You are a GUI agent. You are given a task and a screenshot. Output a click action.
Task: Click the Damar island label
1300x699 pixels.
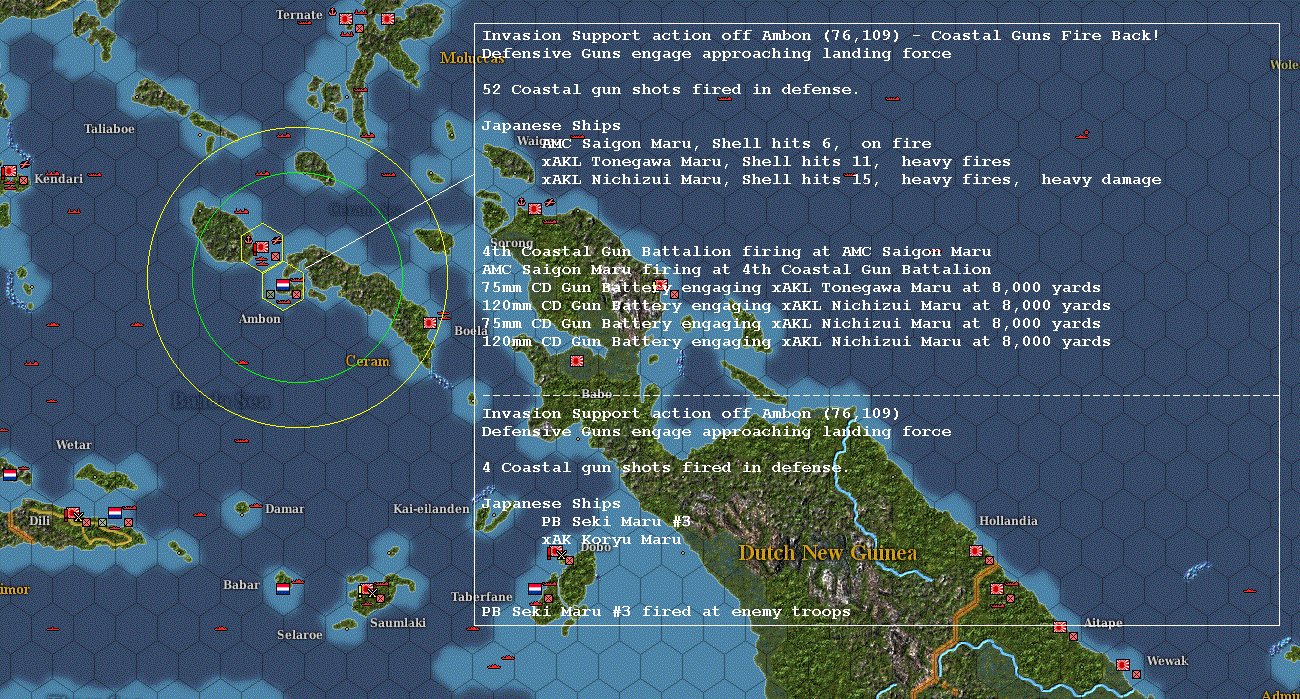coord(284,509)
